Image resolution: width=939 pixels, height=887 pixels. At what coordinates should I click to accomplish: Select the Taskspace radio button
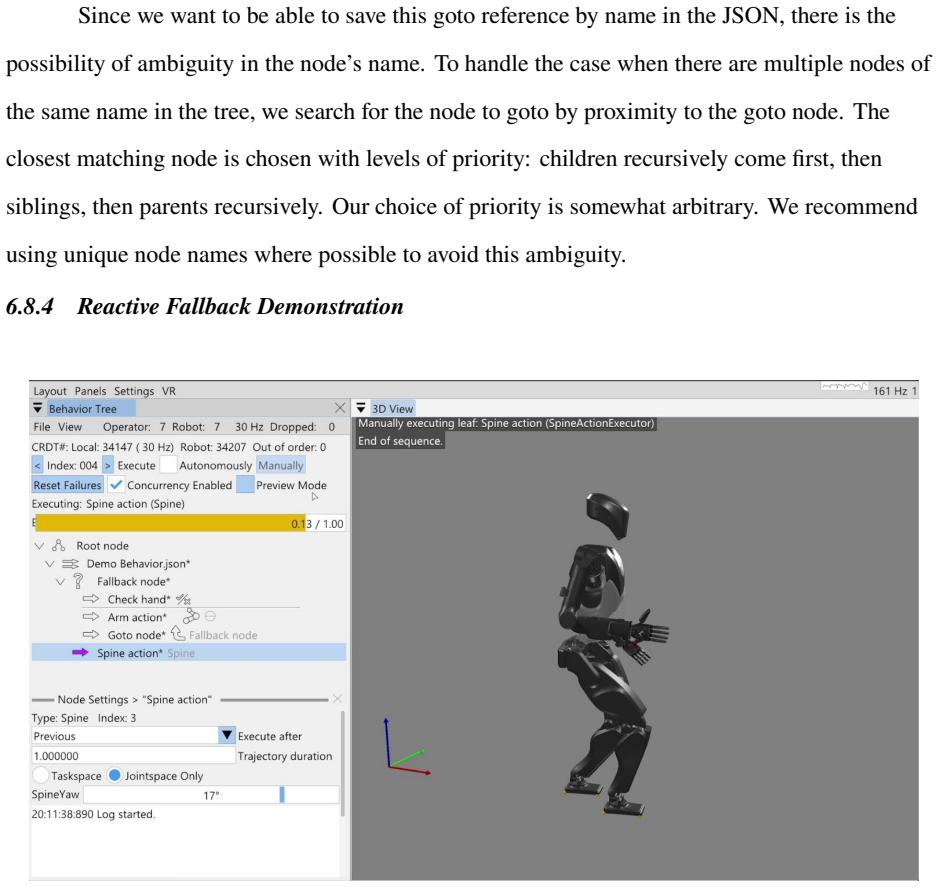40,776
